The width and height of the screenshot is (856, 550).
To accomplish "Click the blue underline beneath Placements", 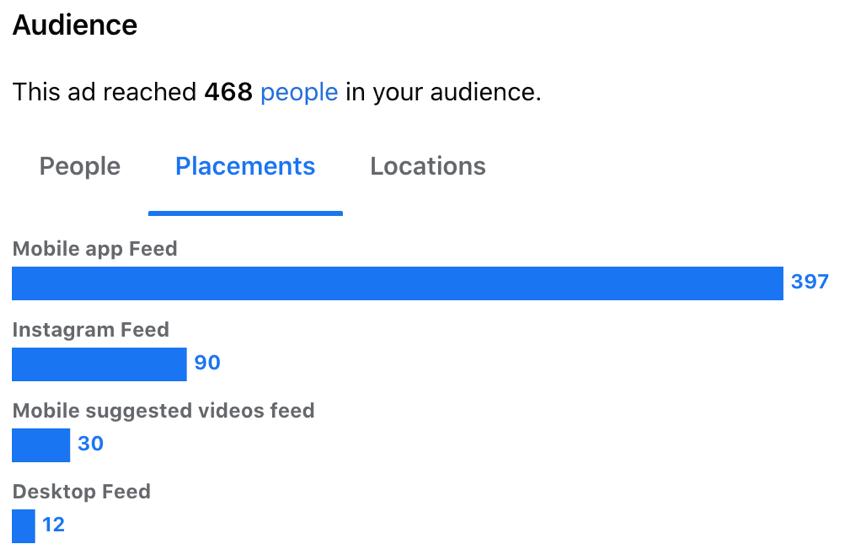I will click(x=245, y=213).
